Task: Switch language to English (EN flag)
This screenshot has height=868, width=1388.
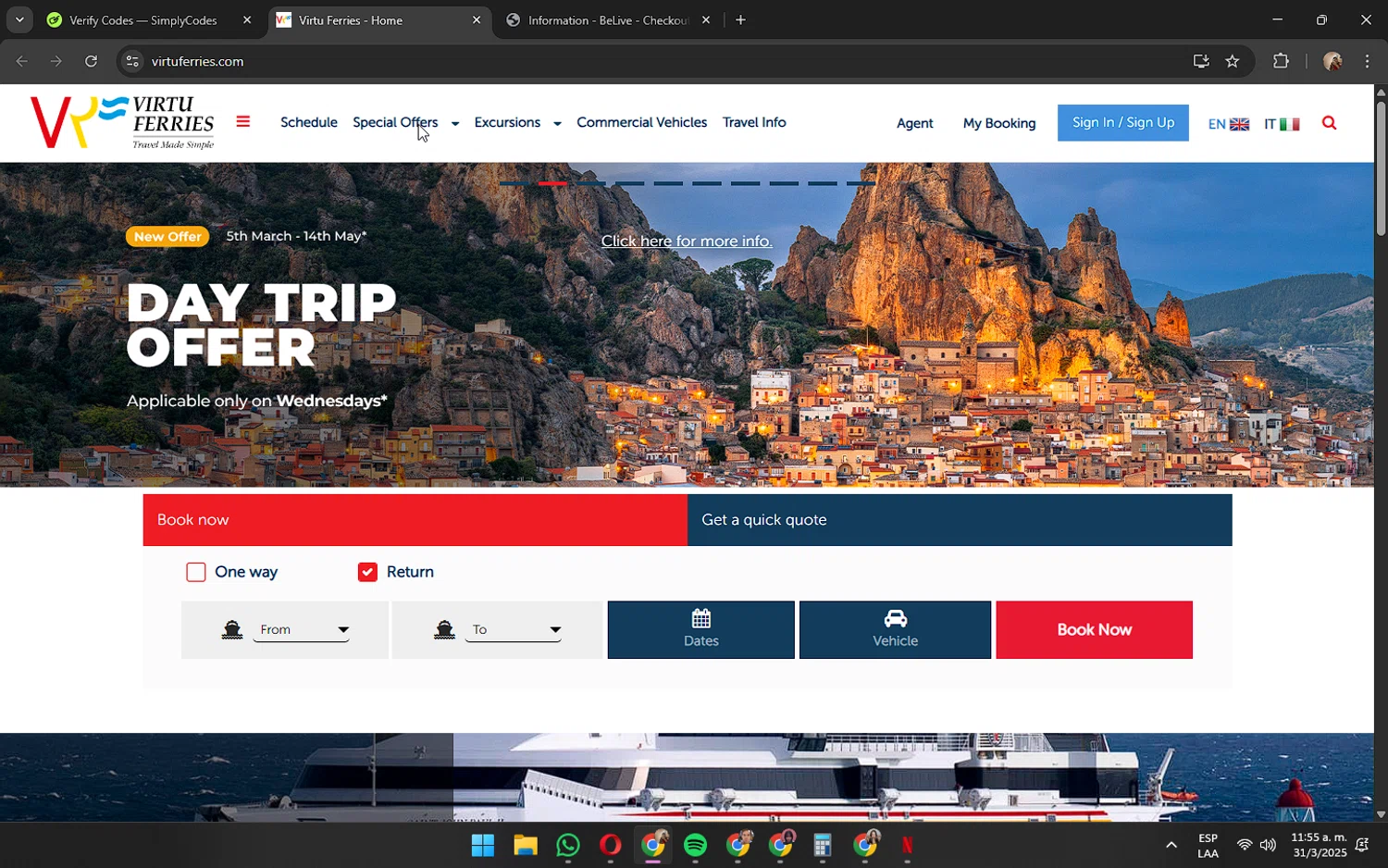Action: click(x=1228, y=124)
